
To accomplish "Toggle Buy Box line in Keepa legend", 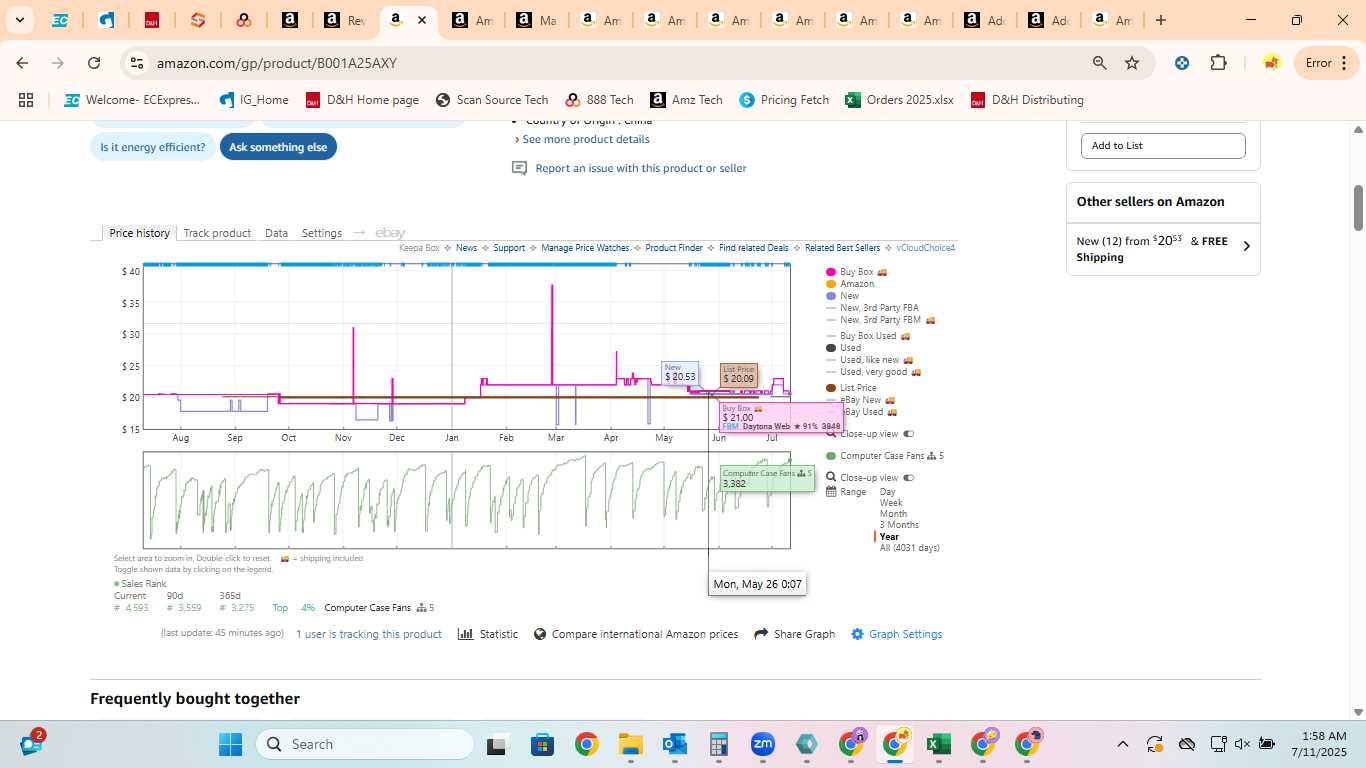I will pos(857,272).
